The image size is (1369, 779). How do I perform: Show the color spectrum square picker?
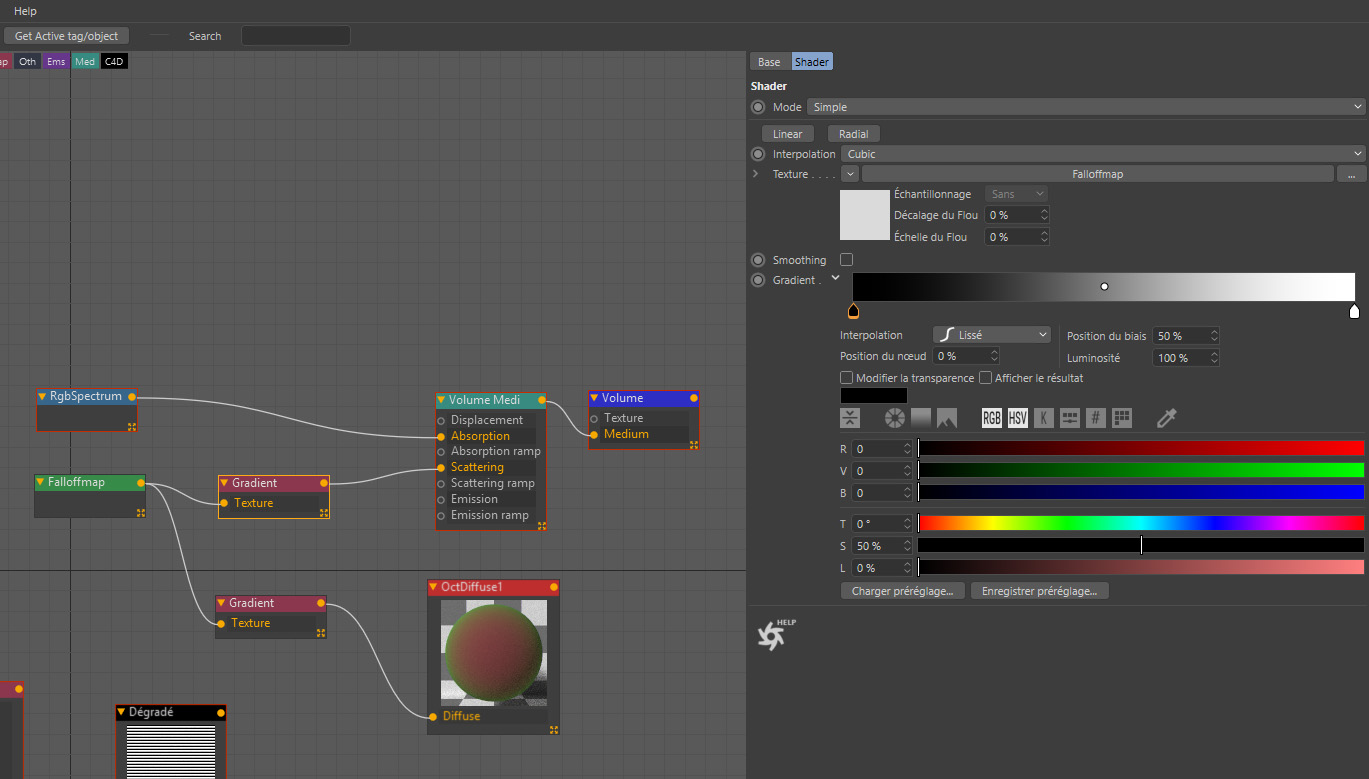[920, 418]
